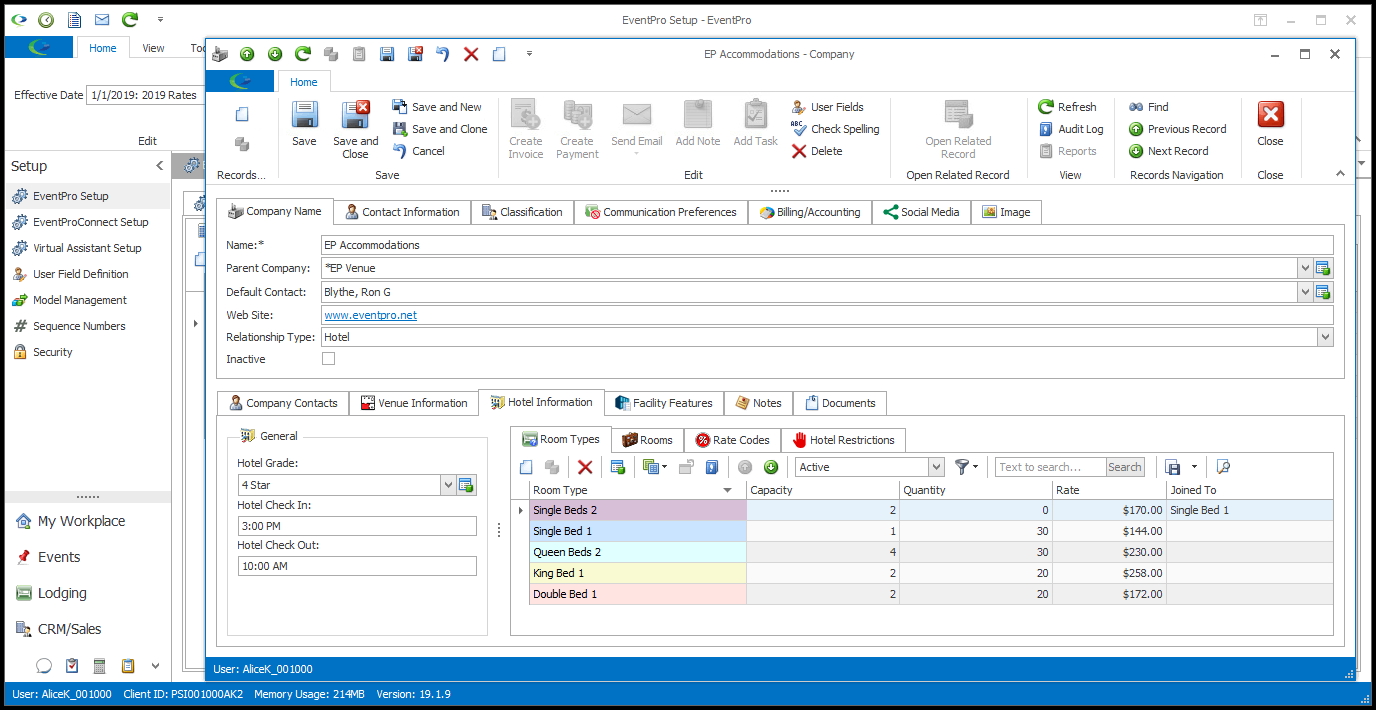Viewport: 1376px width, 710px height.
Task: Click the Save and Close ribbon icon
Action: 355,115
